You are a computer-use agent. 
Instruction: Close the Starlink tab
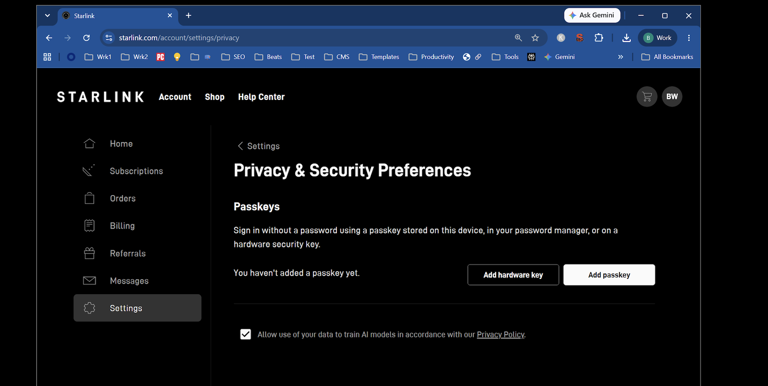click(x=169, y=16)
